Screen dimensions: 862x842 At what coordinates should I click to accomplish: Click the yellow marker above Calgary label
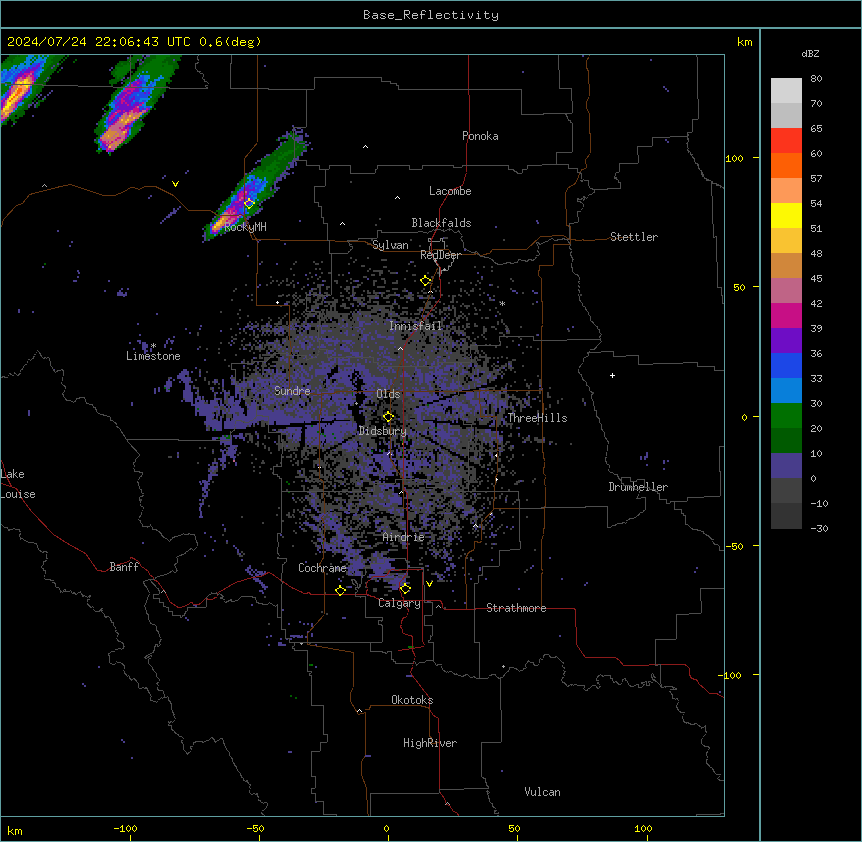[x=405, y=589]
